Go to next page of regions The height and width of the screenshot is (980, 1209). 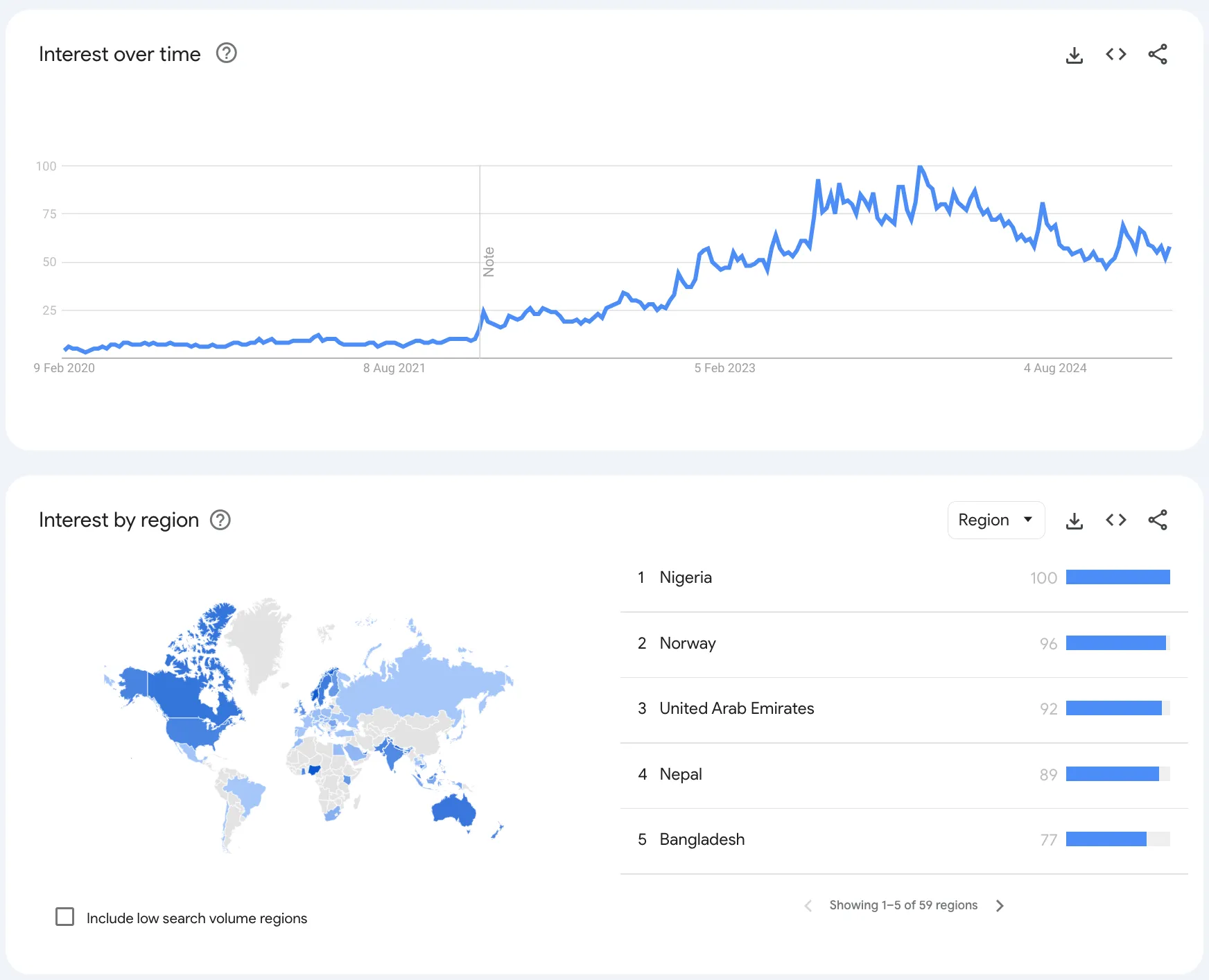coord(999,905)
